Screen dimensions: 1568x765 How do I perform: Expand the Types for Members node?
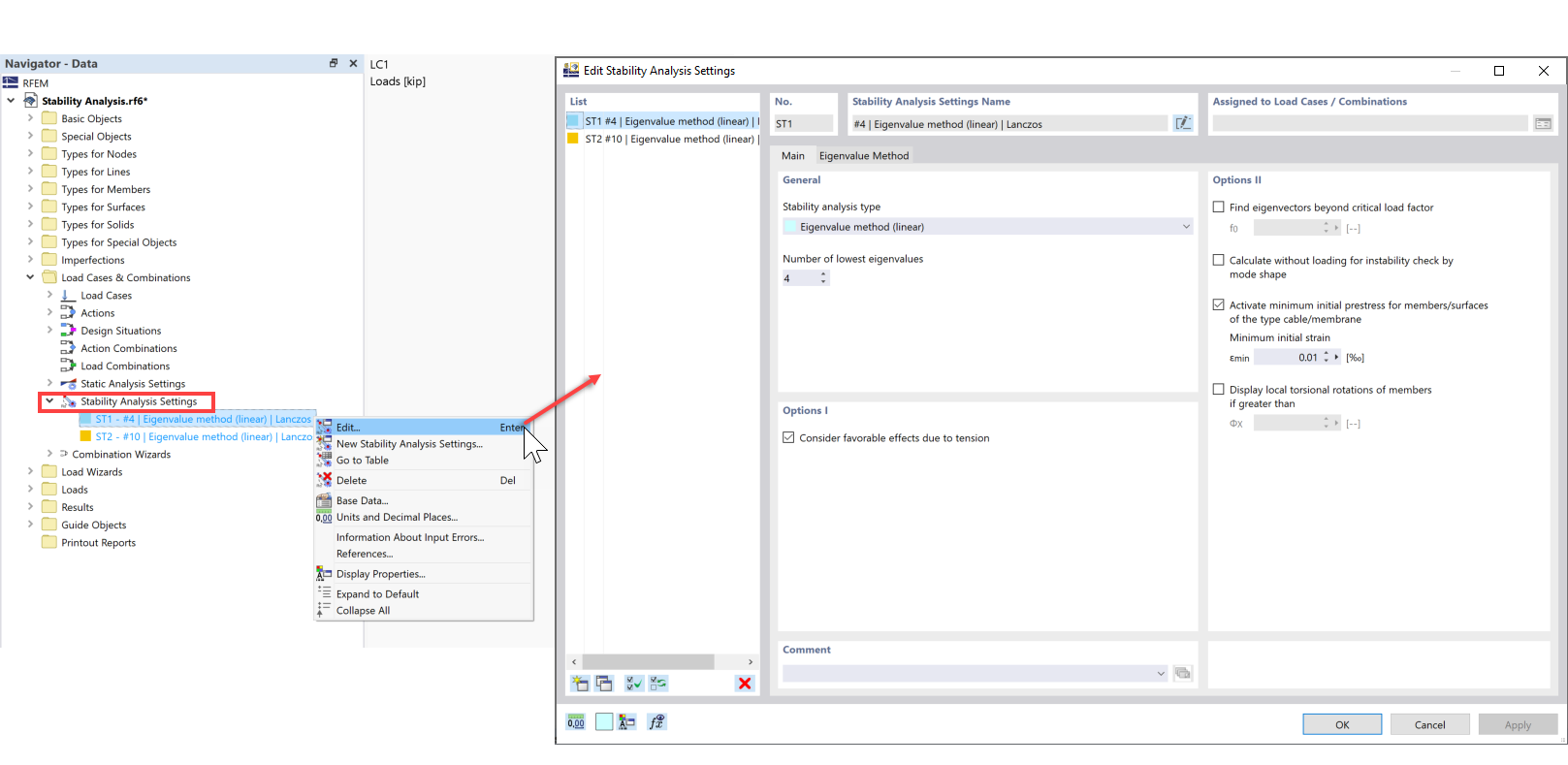click(x=30, y=189)
